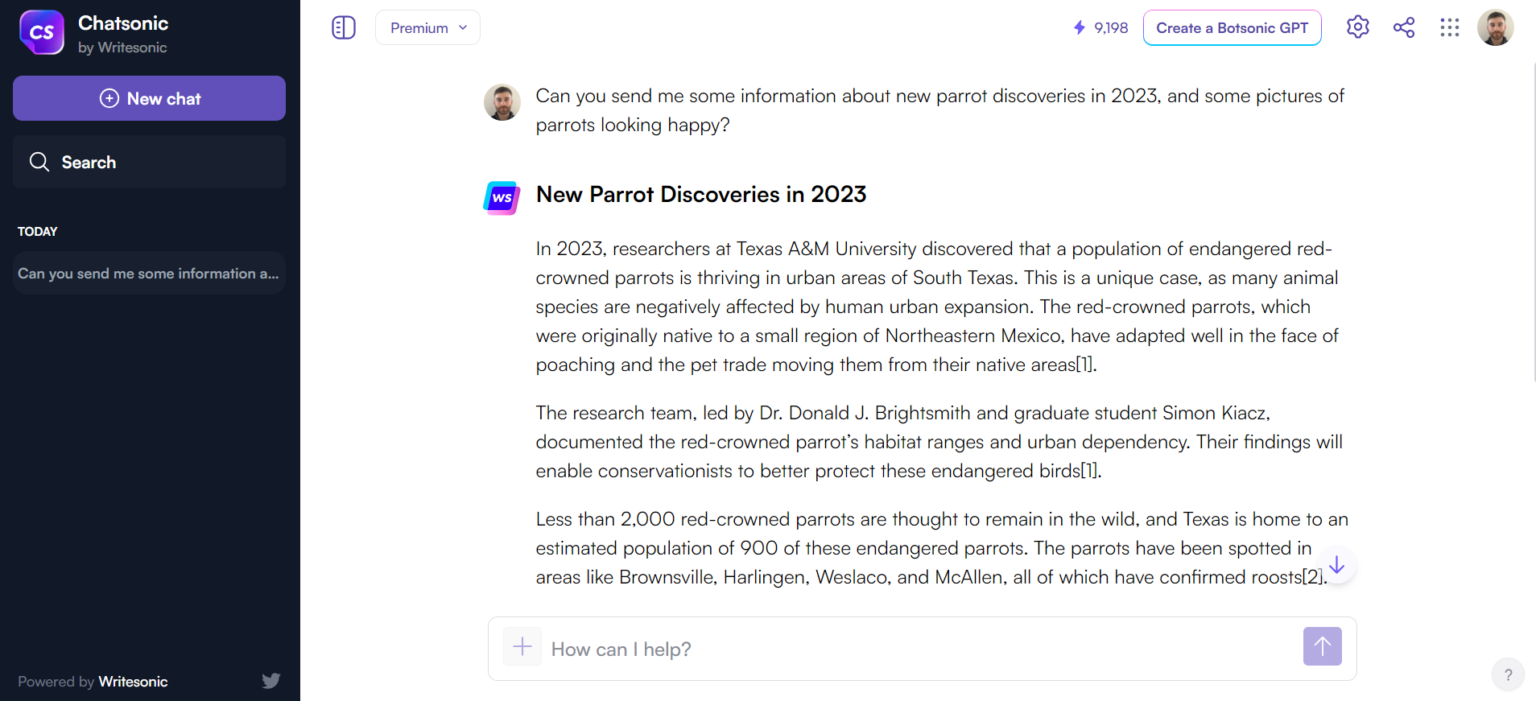The image size is (1536, 701).
Task: Click the Writesonic link in footer
Action: pos(132,682)
